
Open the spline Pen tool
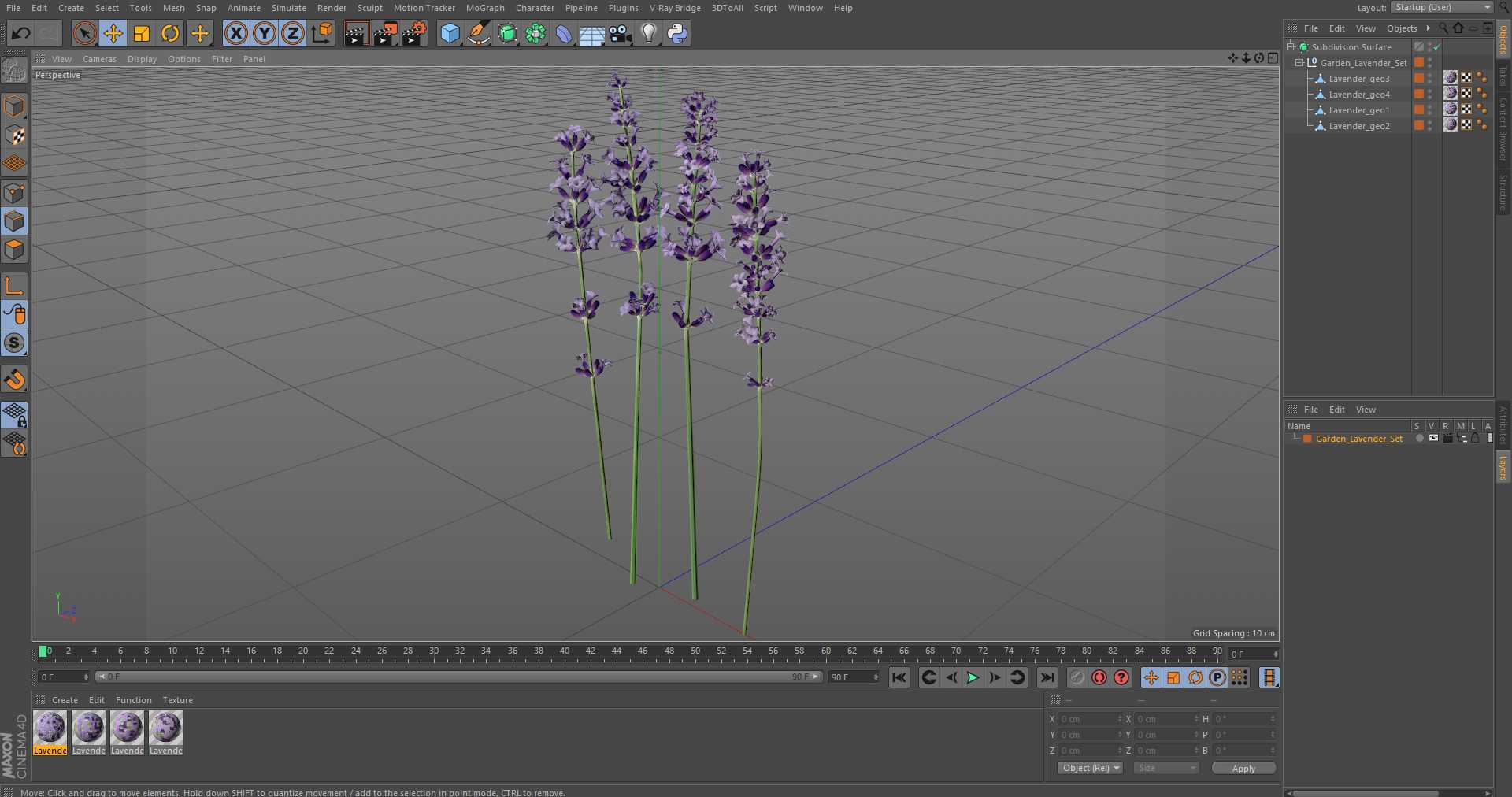pyautogui.click(x=478, y=33)
